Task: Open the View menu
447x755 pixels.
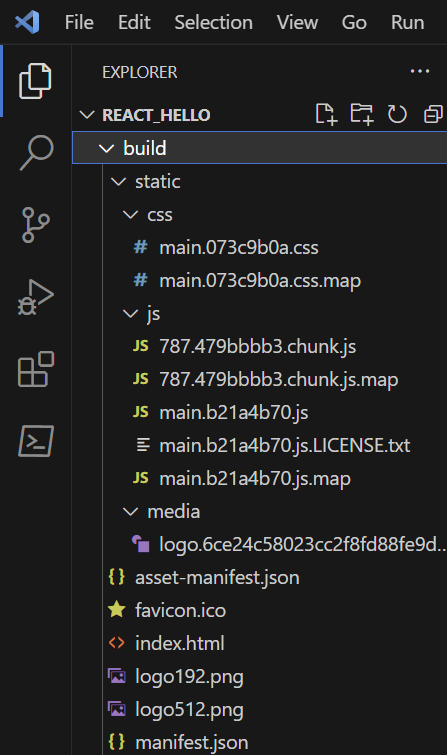Action: click(x=297, y=23)
